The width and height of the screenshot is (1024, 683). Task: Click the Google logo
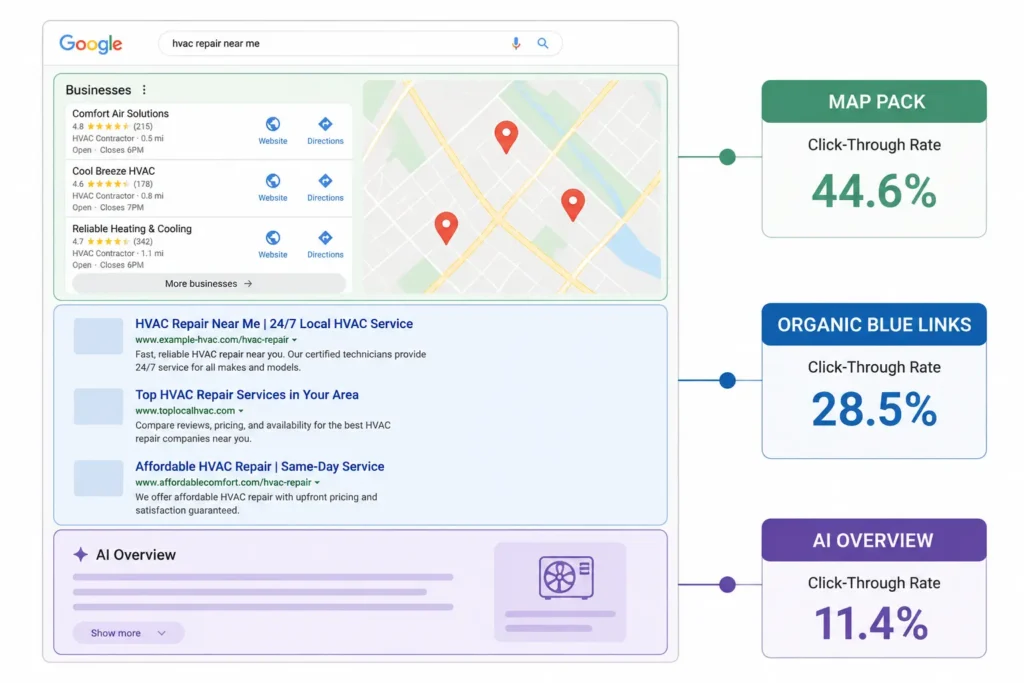pyautogui.click(x=91, y=44)
